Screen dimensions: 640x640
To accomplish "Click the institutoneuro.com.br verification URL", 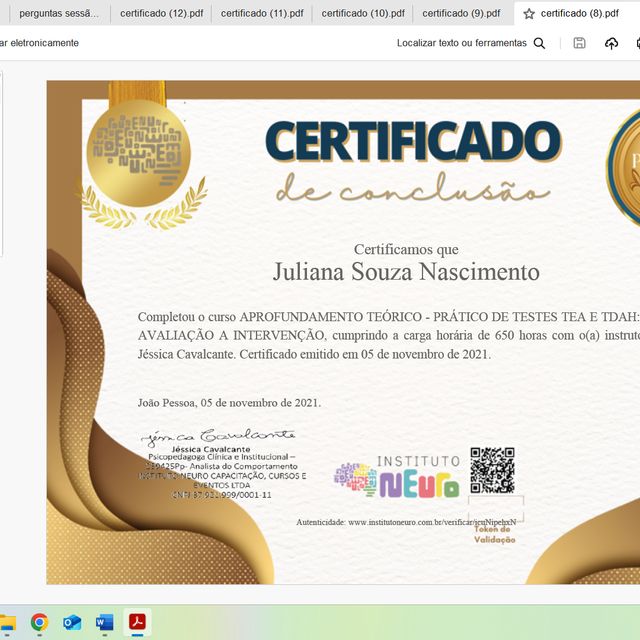I will pos(432,522).
